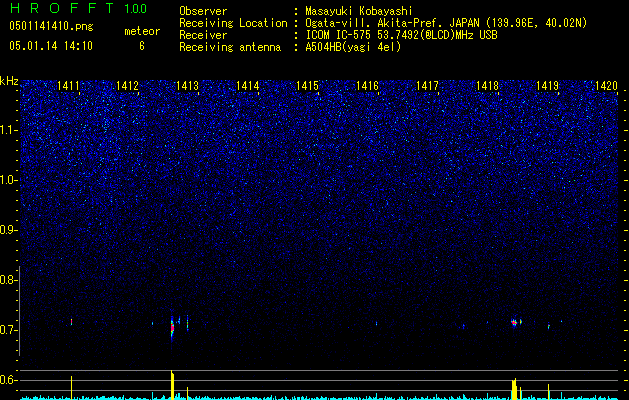Click time axis marker 1419
629x400 pixels.
[x=548, y=85]
